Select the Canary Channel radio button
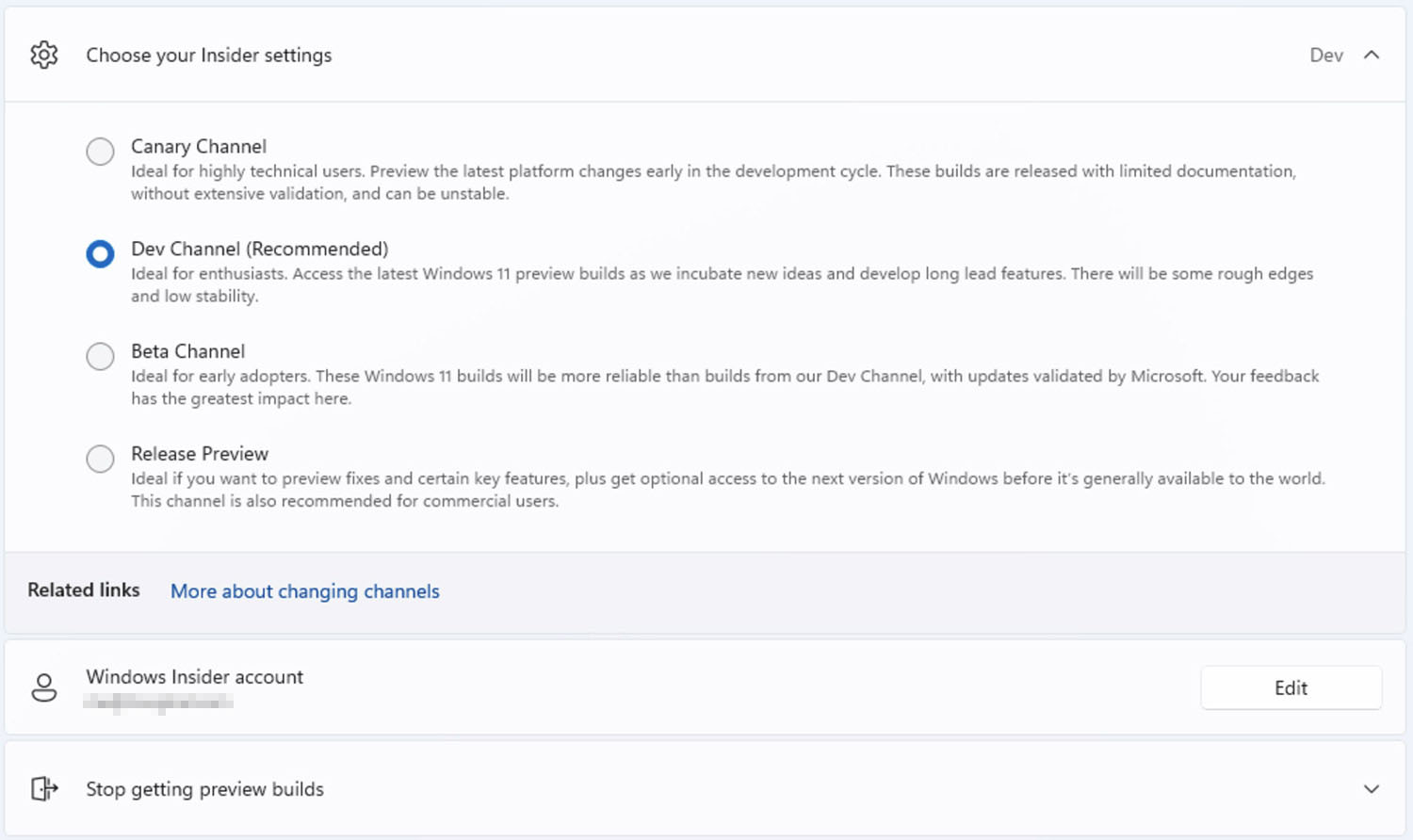1413x840 pixels. point(100,151)
